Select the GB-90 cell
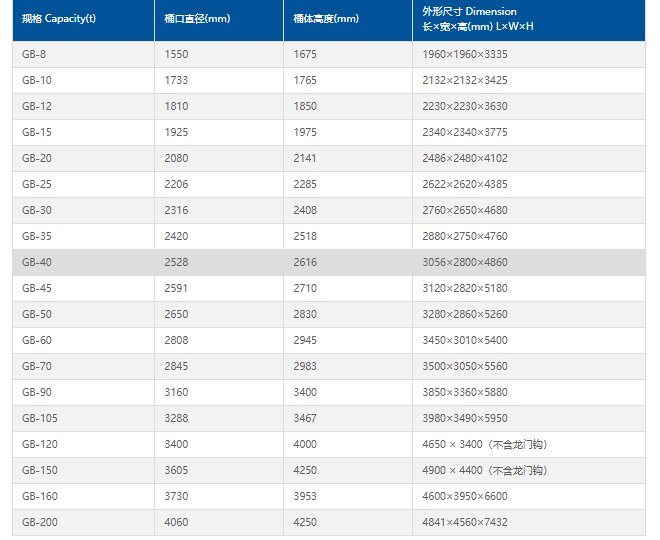Viewport: 660px width, 540px height. point(83,393)
